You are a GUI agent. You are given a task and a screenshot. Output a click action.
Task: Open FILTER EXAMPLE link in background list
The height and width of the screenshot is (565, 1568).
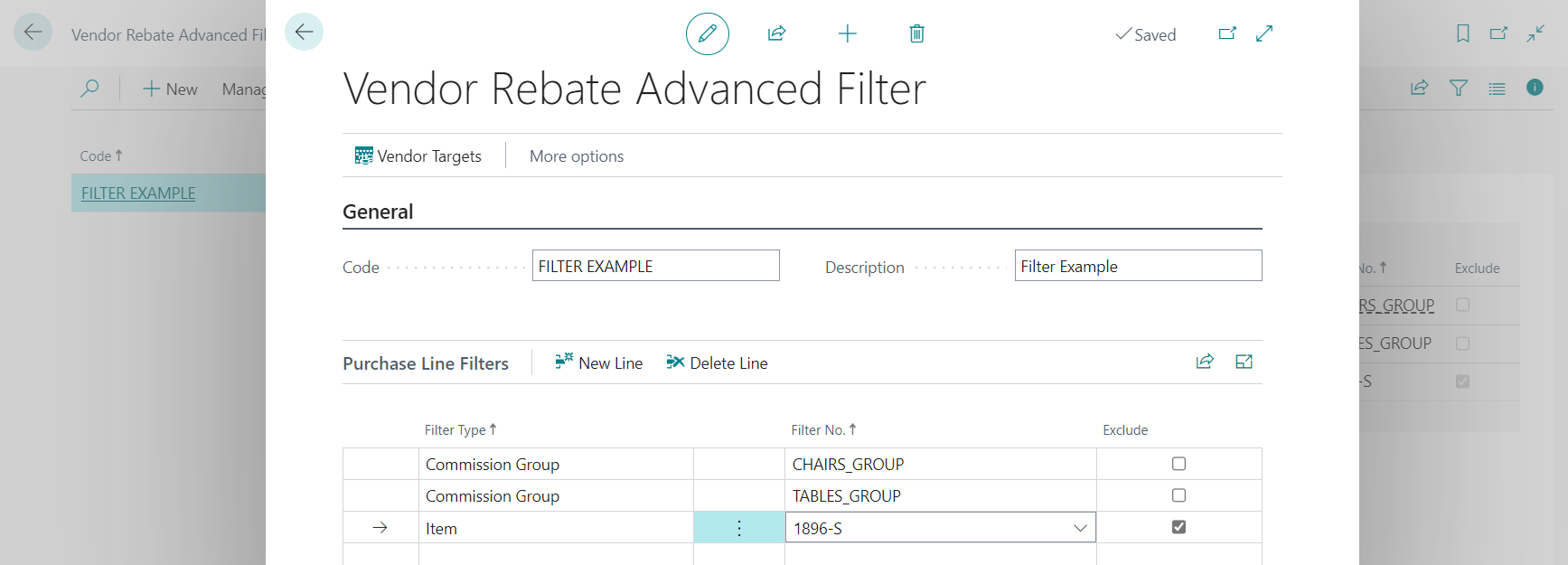point(138,193)
